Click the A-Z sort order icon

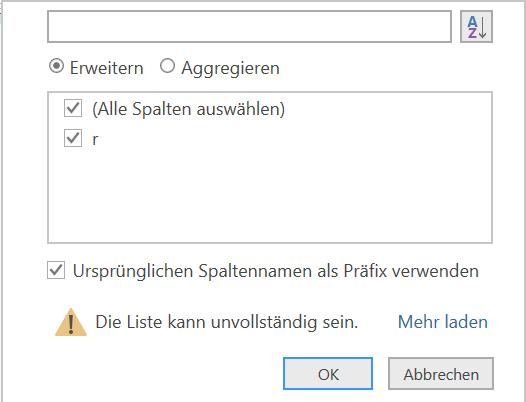(x=476, y=27)
